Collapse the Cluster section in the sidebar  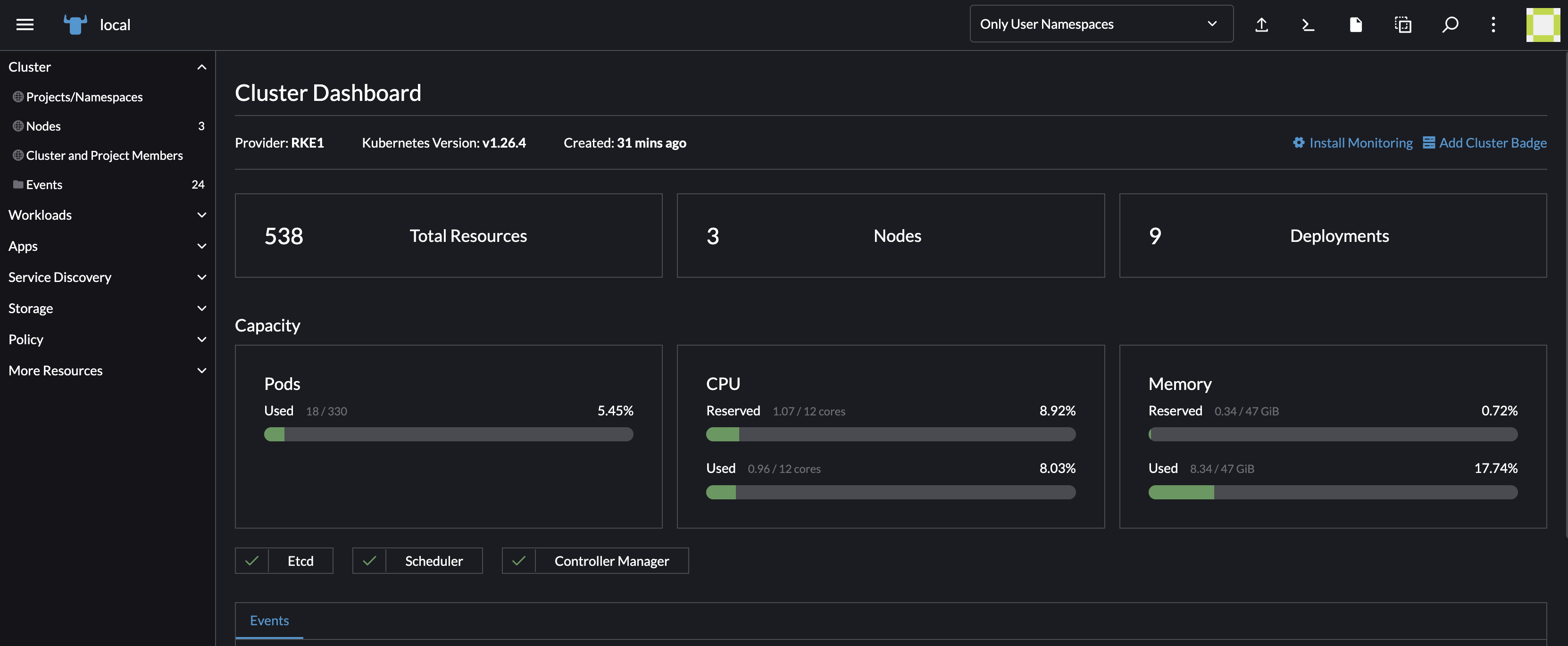coord(201,67)
